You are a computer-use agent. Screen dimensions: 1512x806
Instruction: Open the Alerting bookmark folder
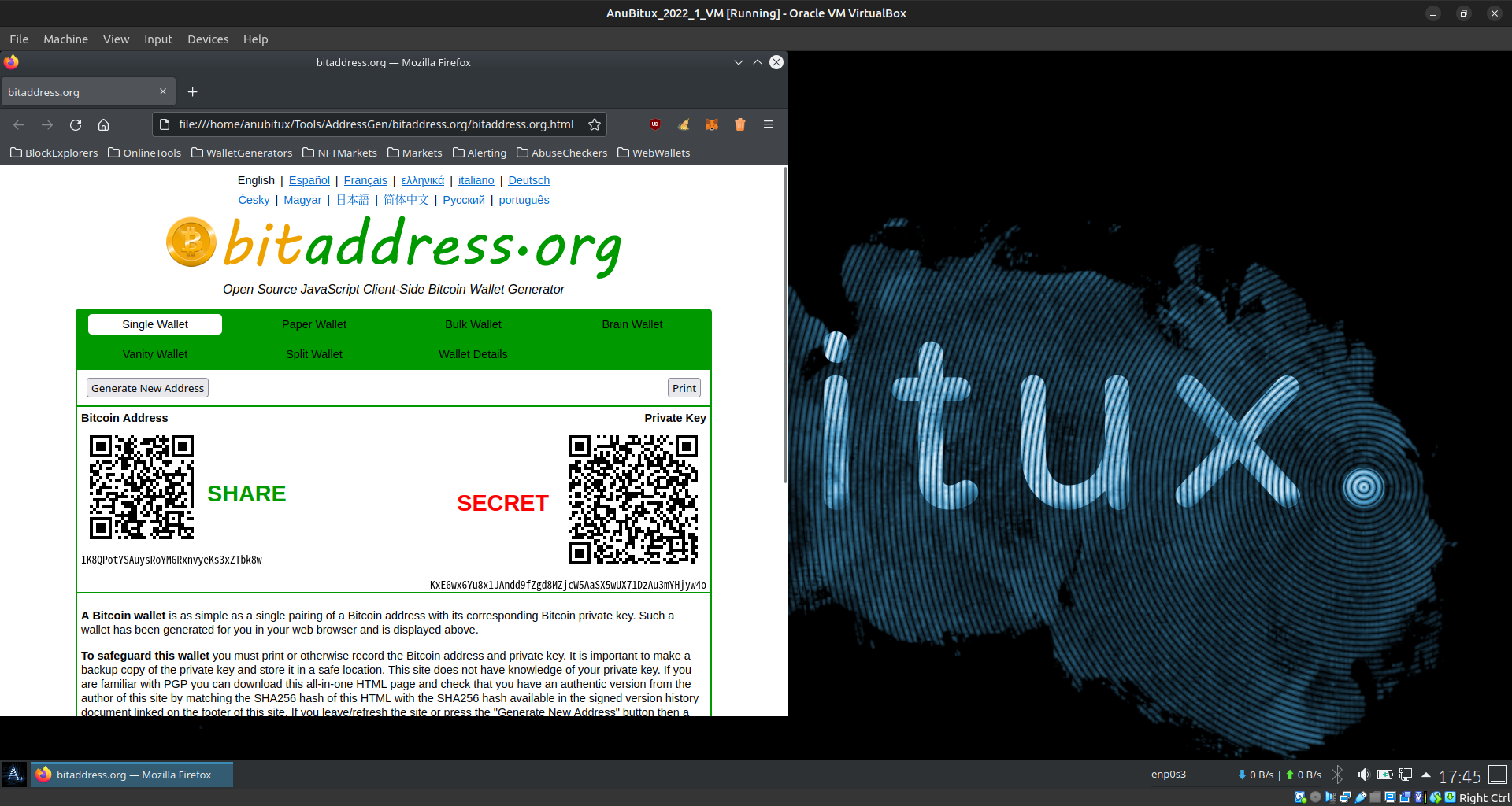[x=480, y=153]
